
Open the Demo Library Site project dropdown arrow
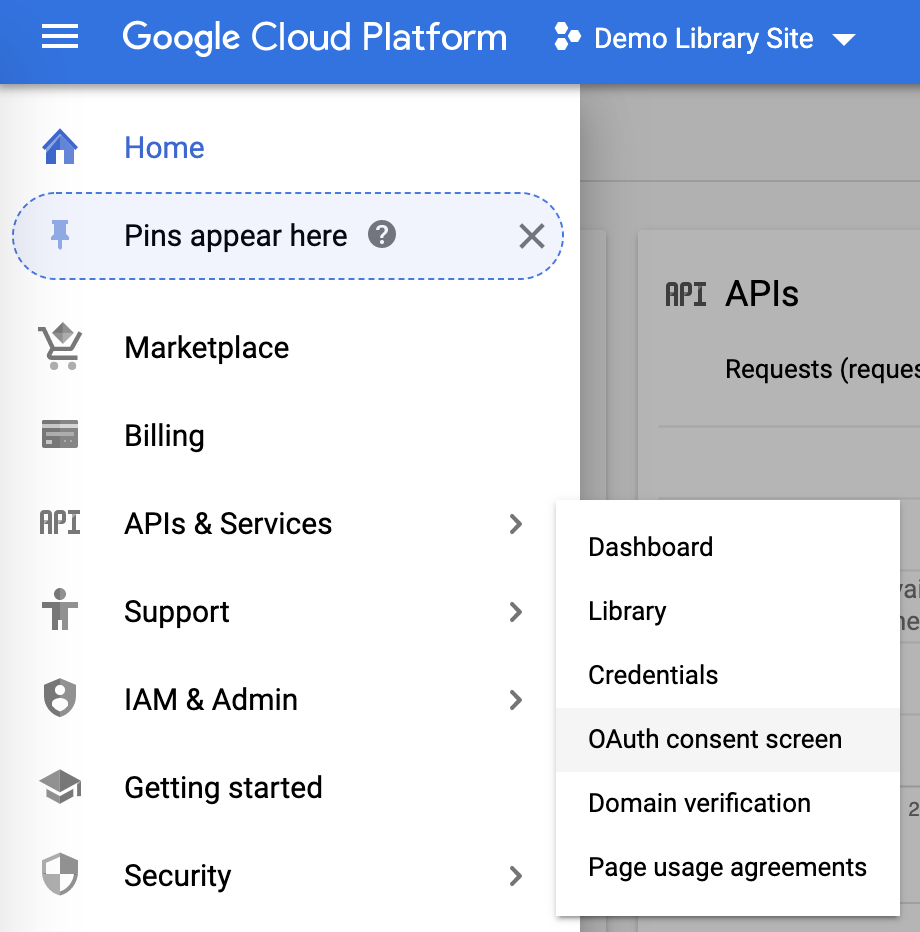[x=843, y=40]
